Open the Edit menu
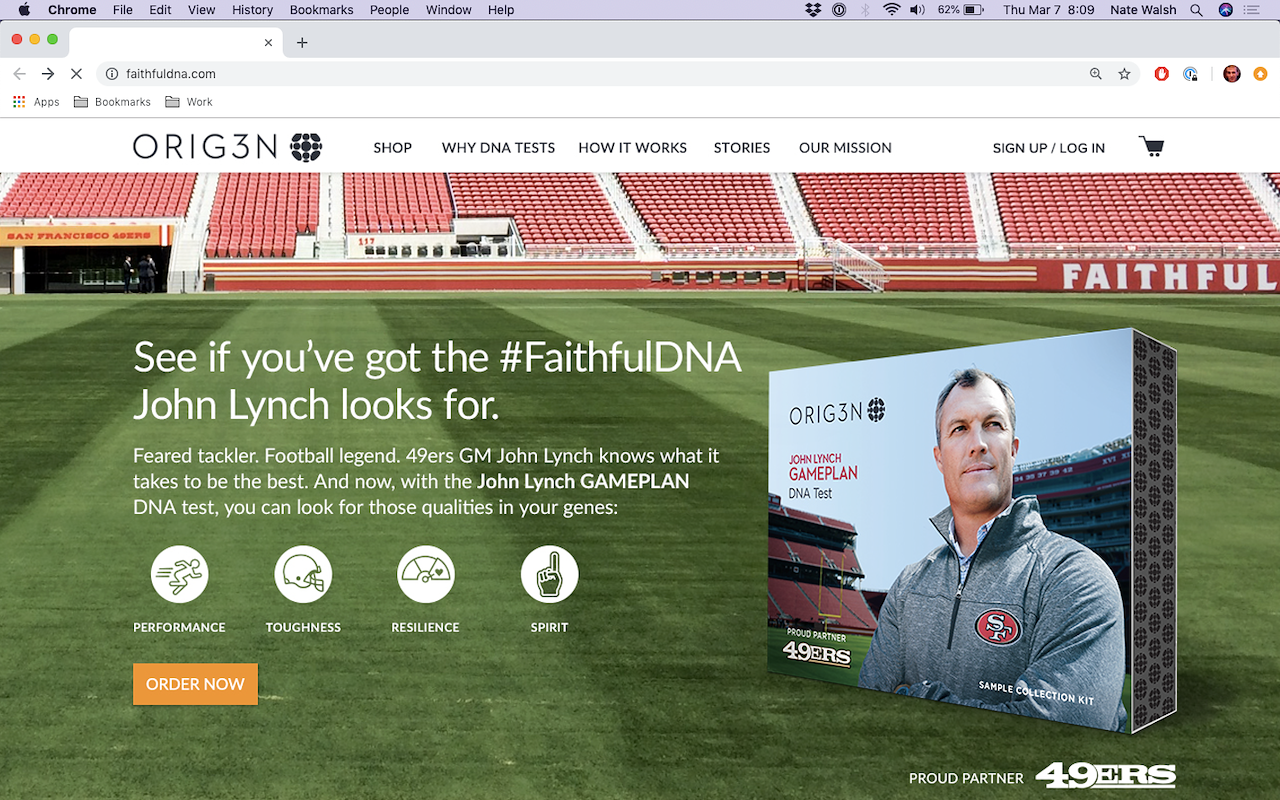This screenshot has width=1280, height=800. (160, 10)
